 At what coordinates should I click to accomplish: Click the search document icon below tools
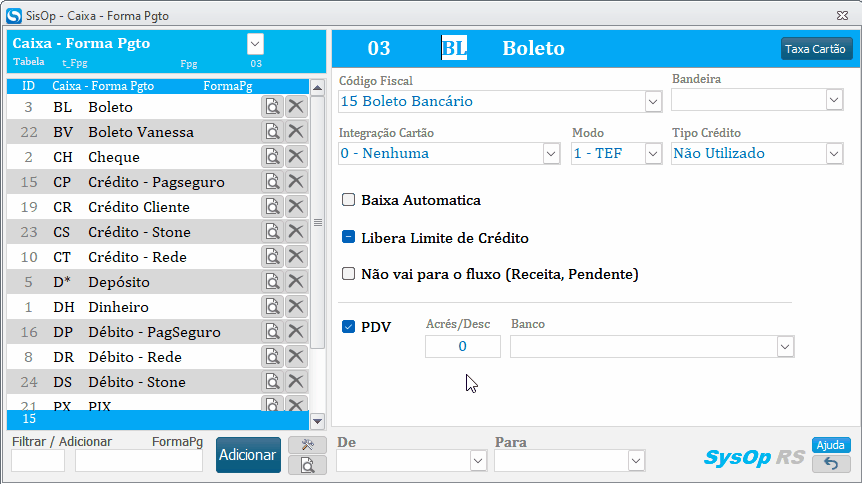click(x=307, y=465)
